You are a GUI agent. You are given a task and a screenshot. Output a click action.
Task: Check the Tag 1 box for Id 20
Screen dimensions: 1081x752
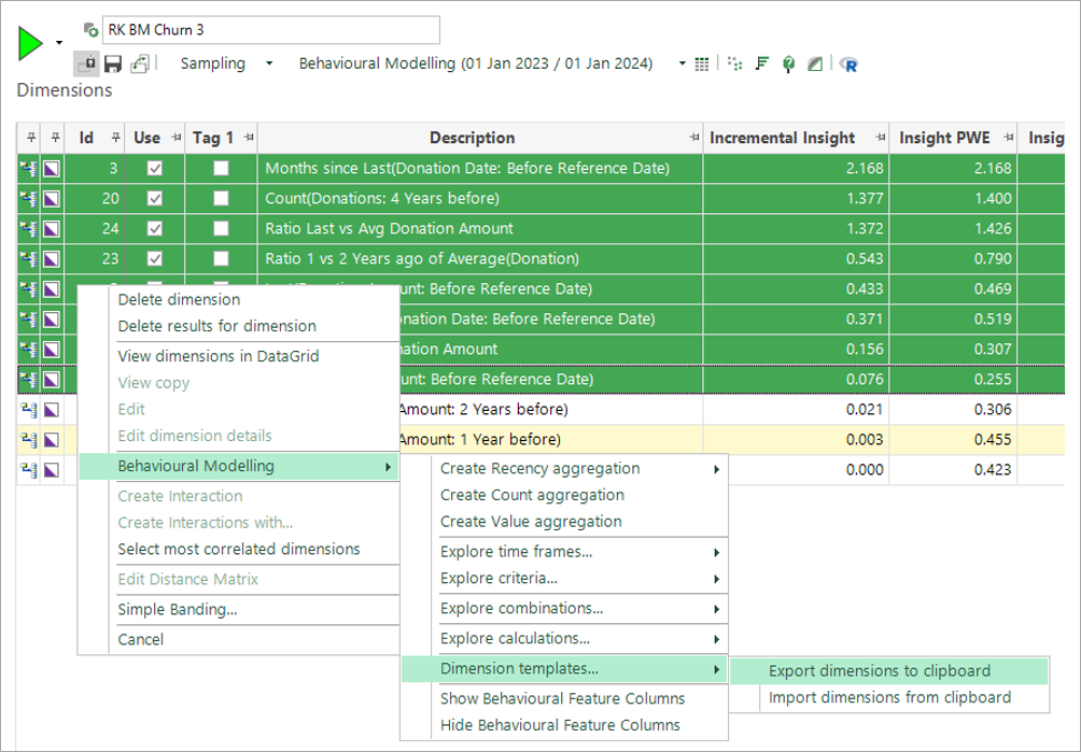(221, 199)
